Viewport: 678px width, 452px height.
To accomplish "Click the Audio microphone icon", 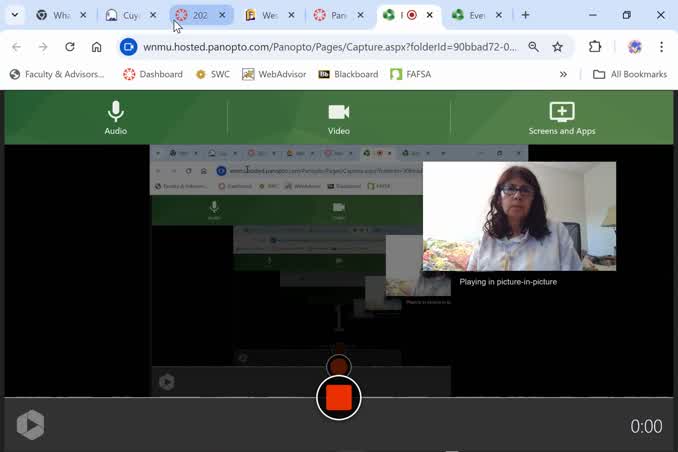I will 116,112.
